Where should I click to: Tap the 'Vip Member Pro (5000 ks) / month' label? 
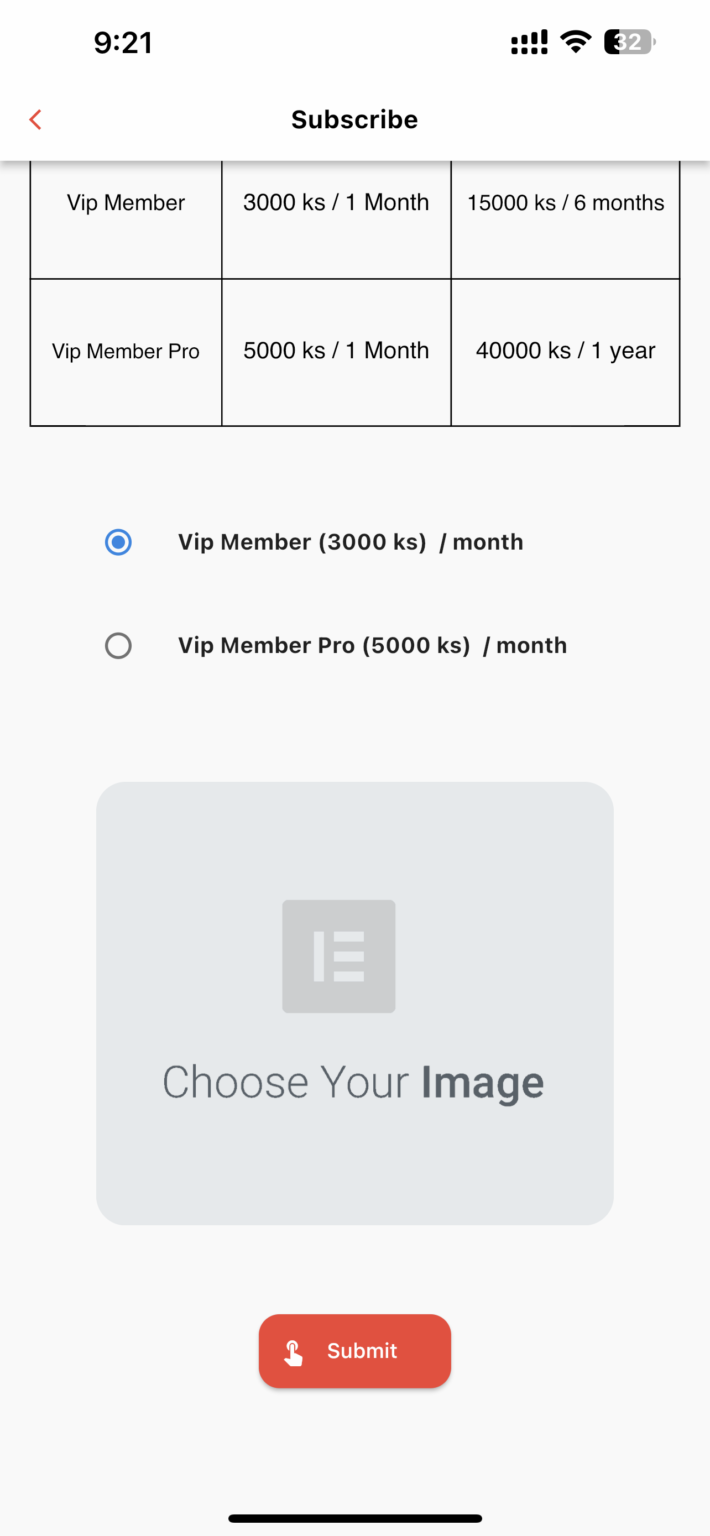click(372, 646)
